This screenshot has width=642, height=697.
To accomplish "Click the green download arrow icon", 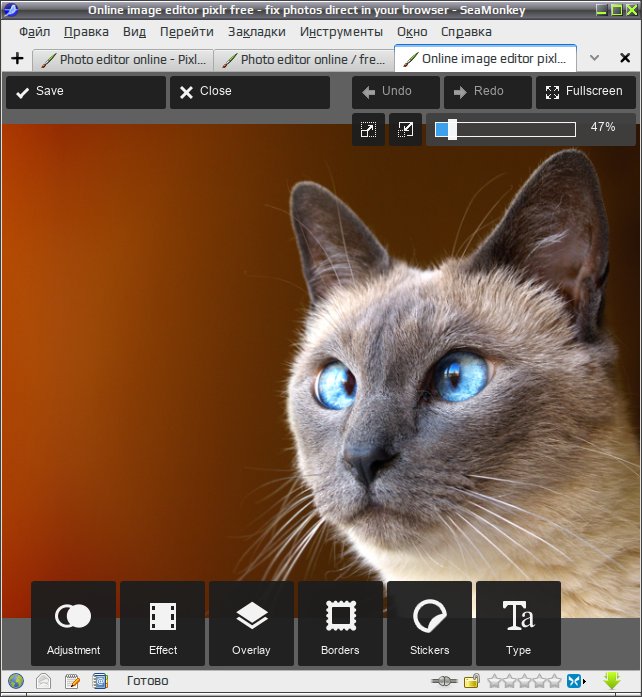I will click(612, 681).
